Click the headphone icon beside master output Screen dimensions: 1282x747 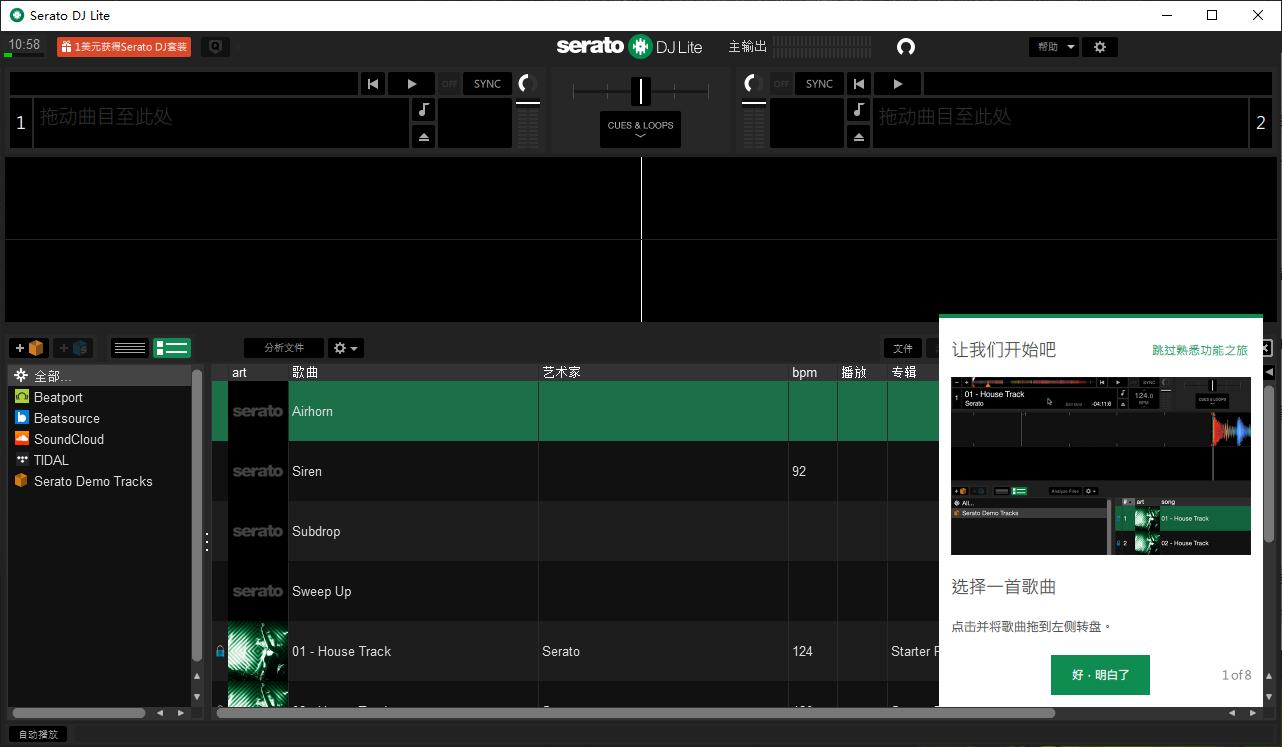click(x=906, y=47)
